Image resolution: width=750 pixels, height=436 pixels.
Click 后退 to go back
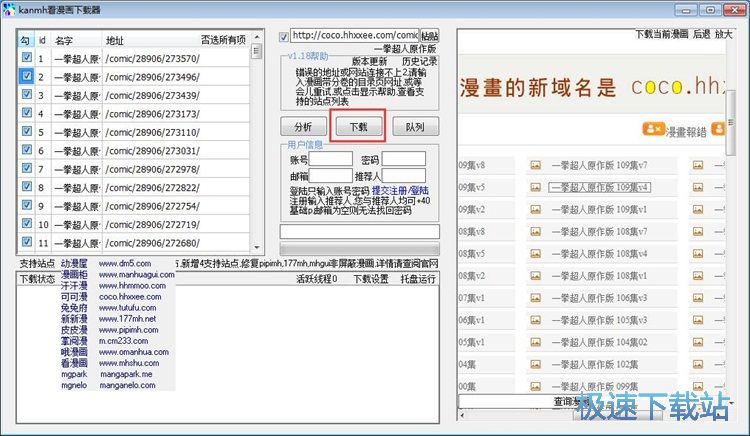[x=701, y=34]
